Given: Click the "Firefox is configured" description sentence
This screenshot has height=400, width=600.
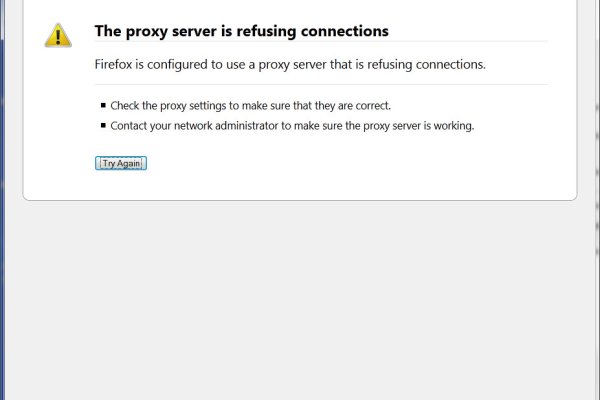Looking at the screenshot, I should pyautogui.click(x=289, y=64).
